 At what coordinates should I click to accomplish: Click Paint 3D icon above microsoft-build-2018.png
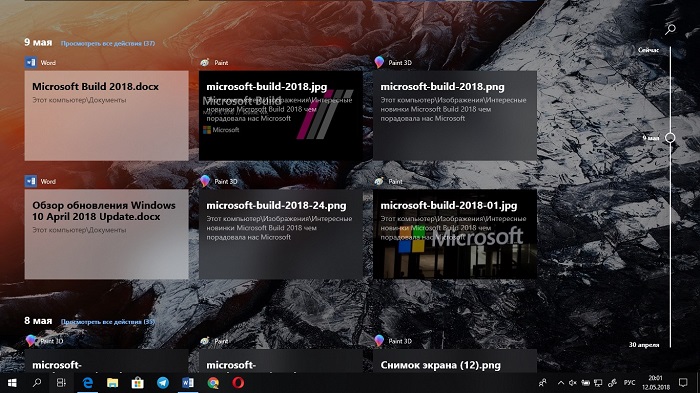coord(379,62)
